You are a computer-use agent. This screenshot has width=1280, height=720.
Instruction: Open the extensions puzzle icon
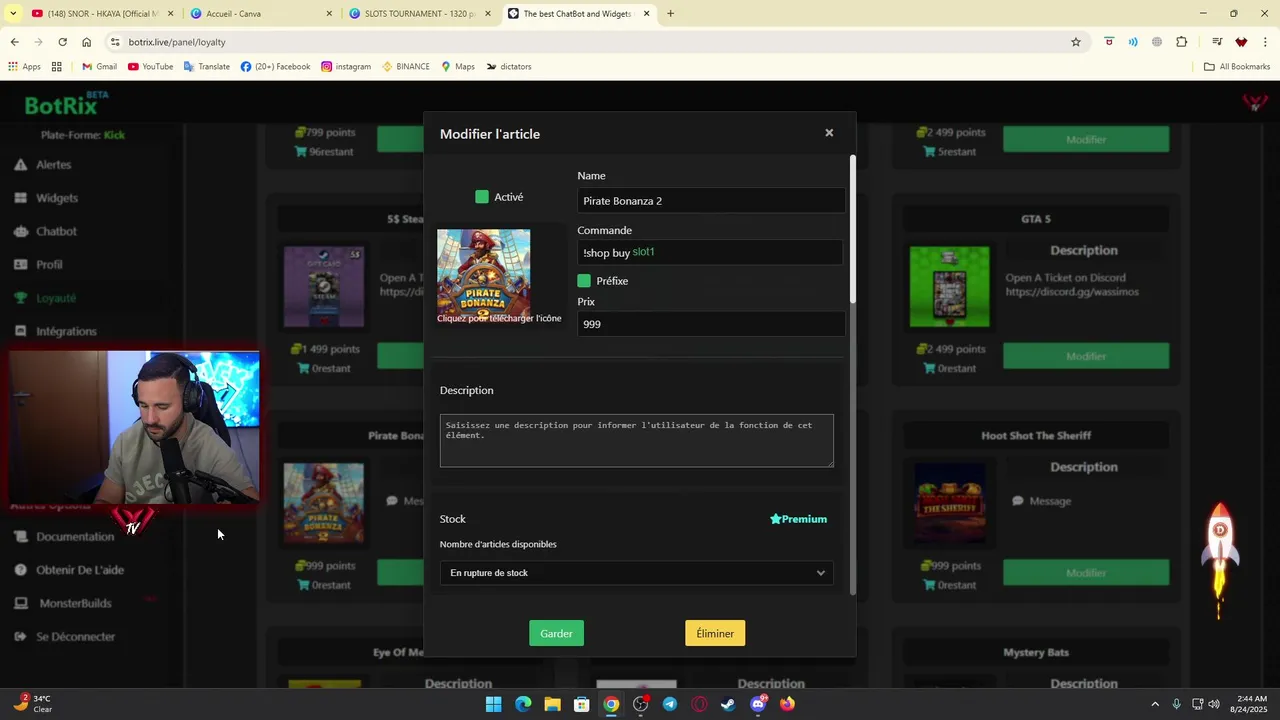click(x=1181, y=42)
